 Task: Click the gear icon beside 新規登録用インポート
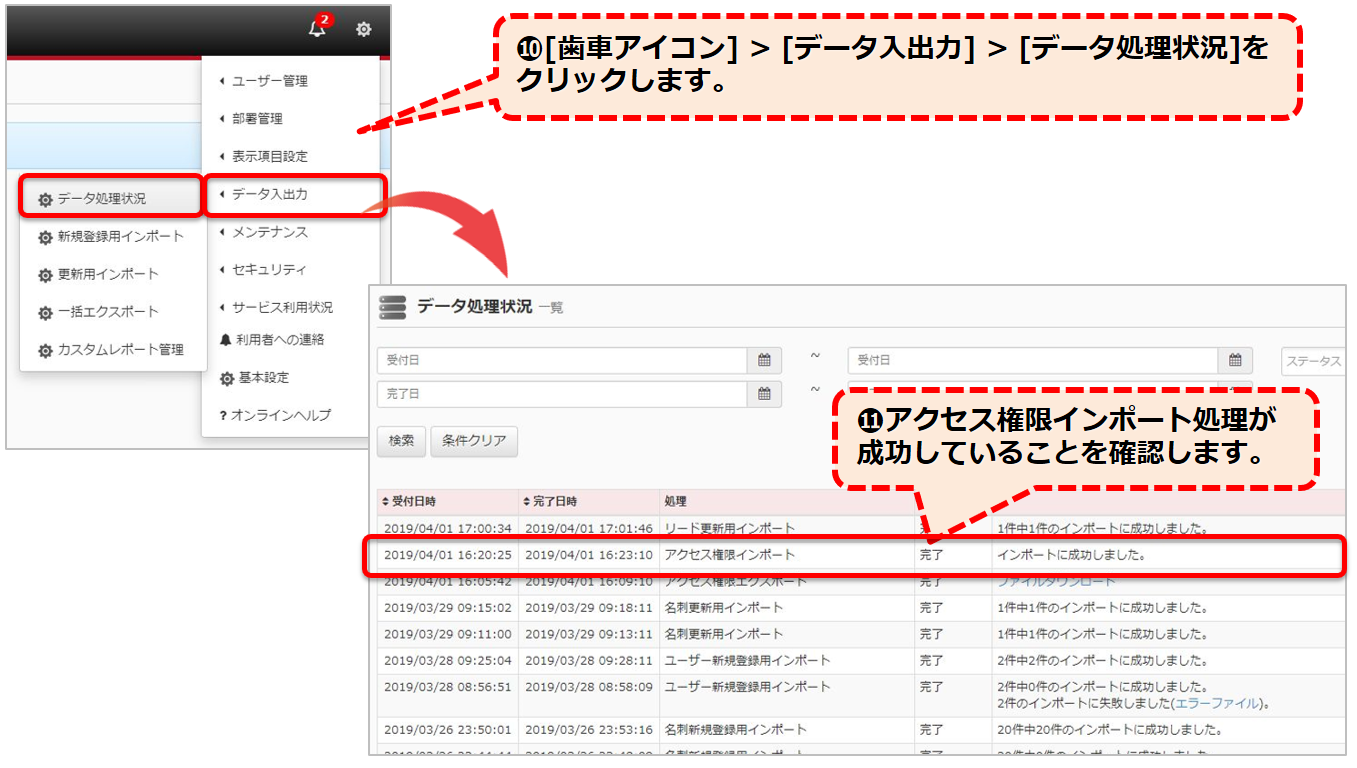pos(45,238)
